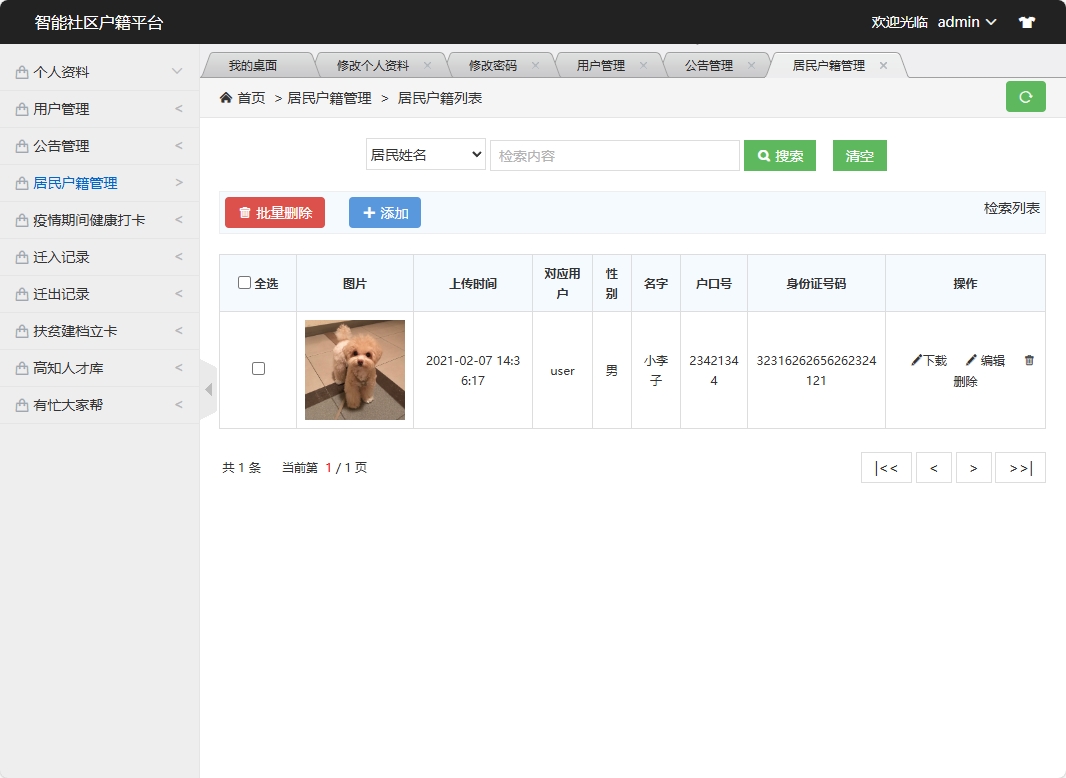
Task: Click the blue 添加 button
Action: click(x=385, y=213)
